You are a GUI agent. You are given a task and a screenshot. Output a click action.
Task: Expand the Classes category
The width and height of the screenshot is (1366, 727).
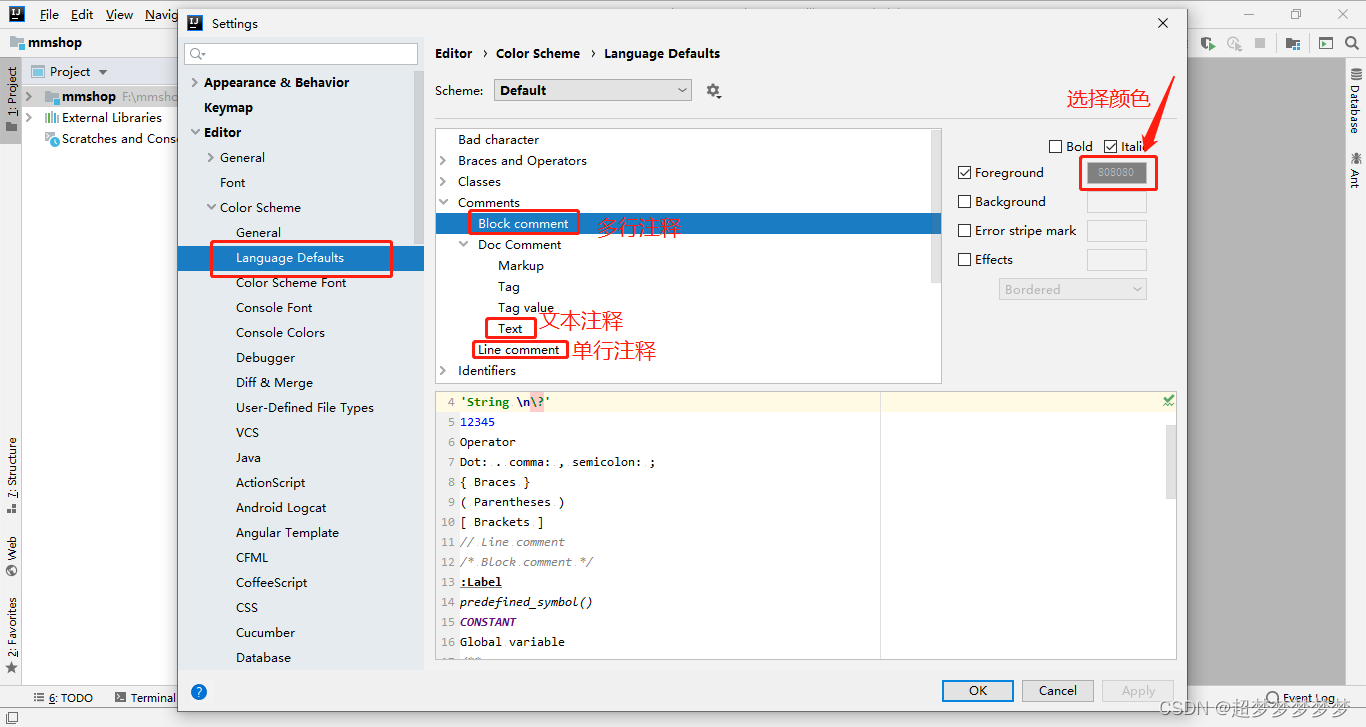point(444,182)
